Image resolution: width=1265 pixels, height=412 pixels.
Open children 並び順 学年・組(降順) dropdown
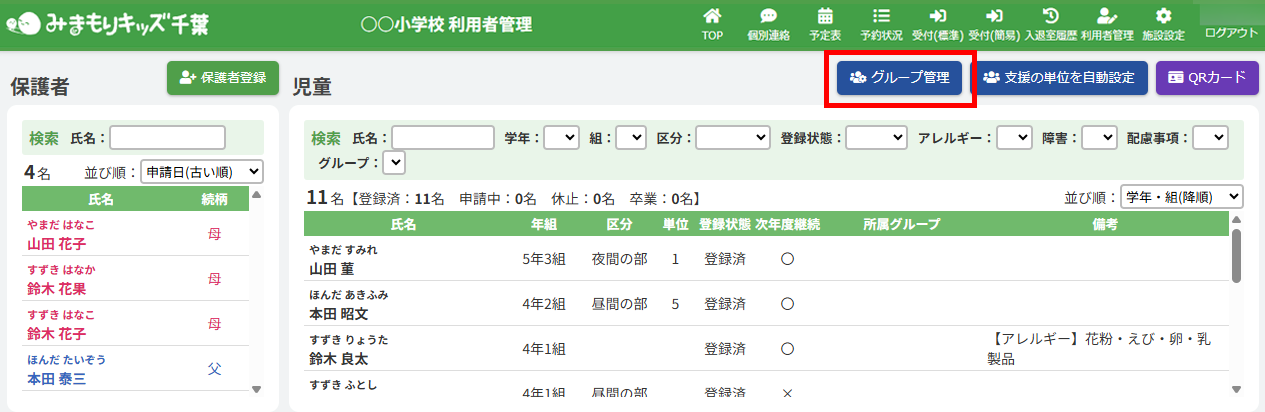tap(1181, 197)
